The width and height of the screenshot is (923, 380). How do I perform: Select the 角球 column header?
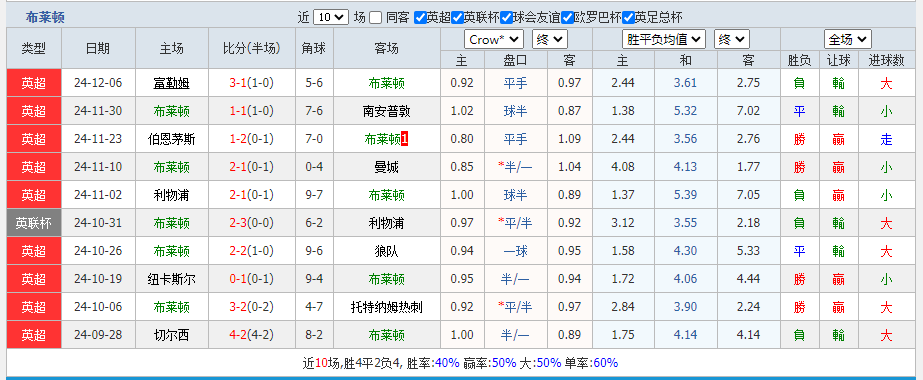click(314, 48)
